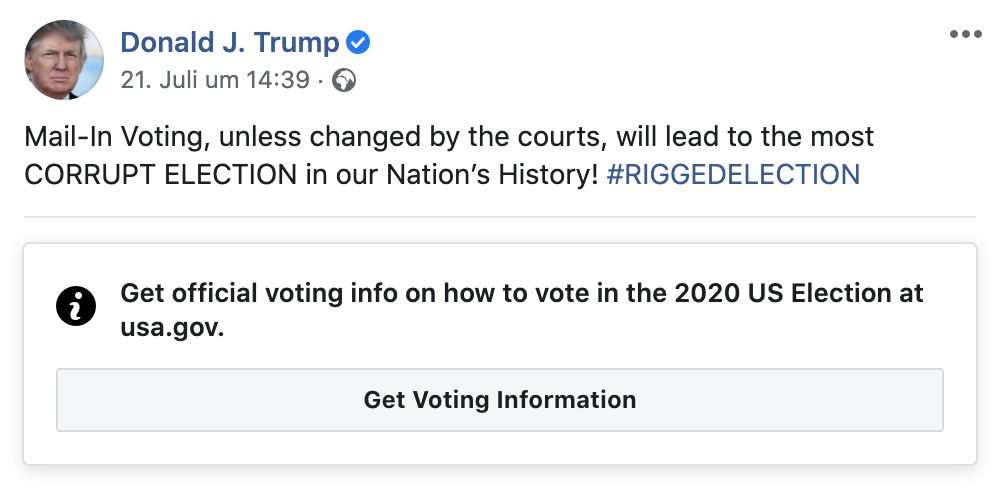Open the #RIGGEDELECTION hashtag

734,174
